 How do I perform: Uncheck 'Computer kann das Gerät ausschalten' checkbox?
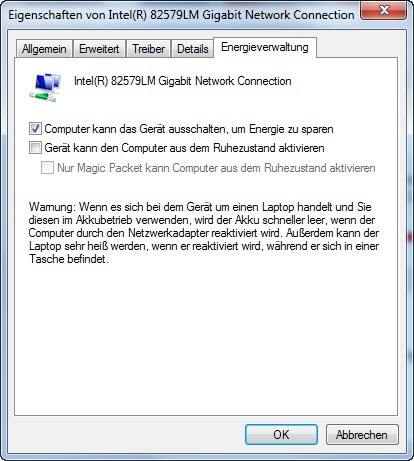coord(35,129)
